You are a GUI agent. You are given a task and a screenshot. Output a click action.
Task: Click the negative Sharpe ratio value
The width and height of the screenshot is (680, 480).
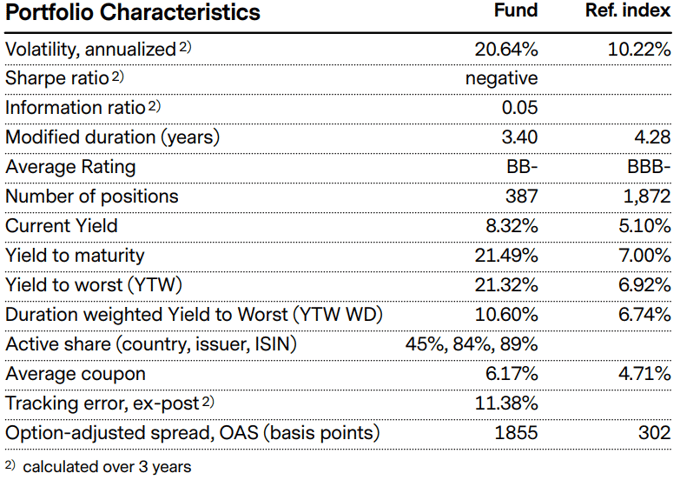(502, 78)
